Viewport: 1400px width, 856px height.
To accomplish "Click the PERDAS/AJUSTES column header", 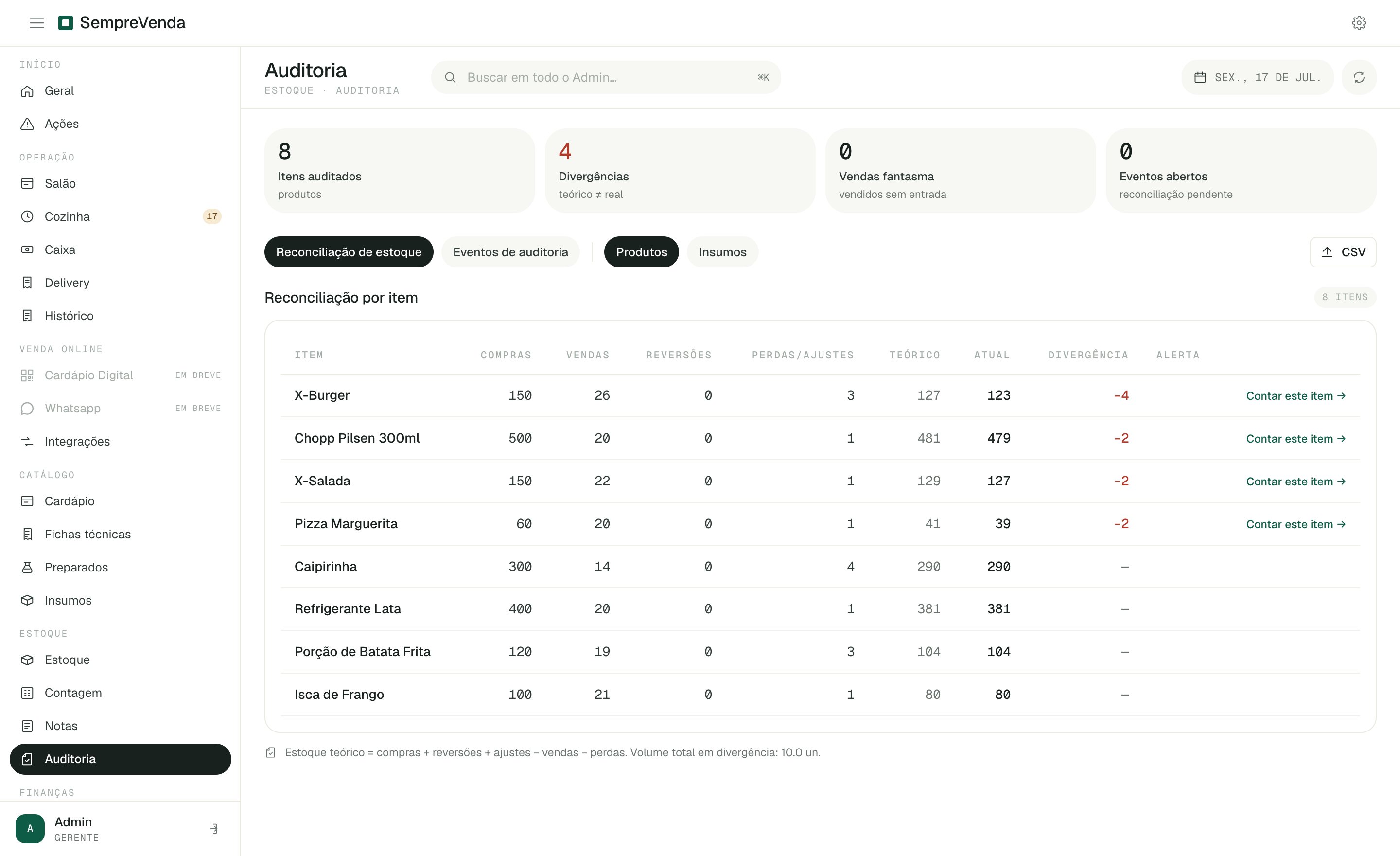I will (x=803, y=355).
